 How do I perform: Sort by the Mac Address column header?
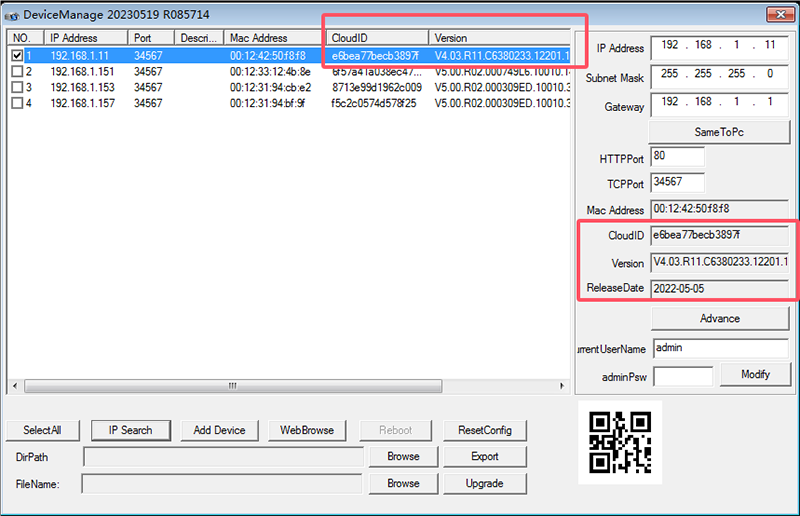(274, 38)
